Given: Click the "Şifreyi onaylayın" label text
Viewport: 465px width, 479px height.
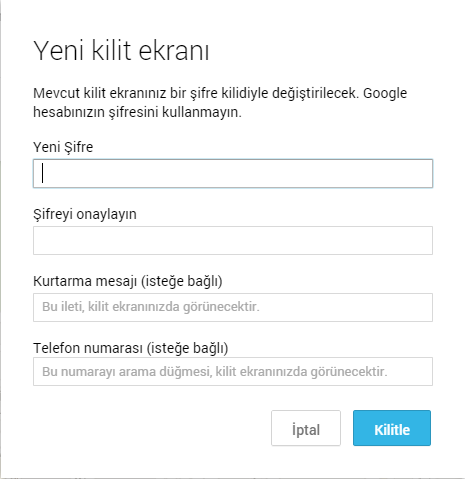Looking at the screenshot, I should tap(85, 214).
